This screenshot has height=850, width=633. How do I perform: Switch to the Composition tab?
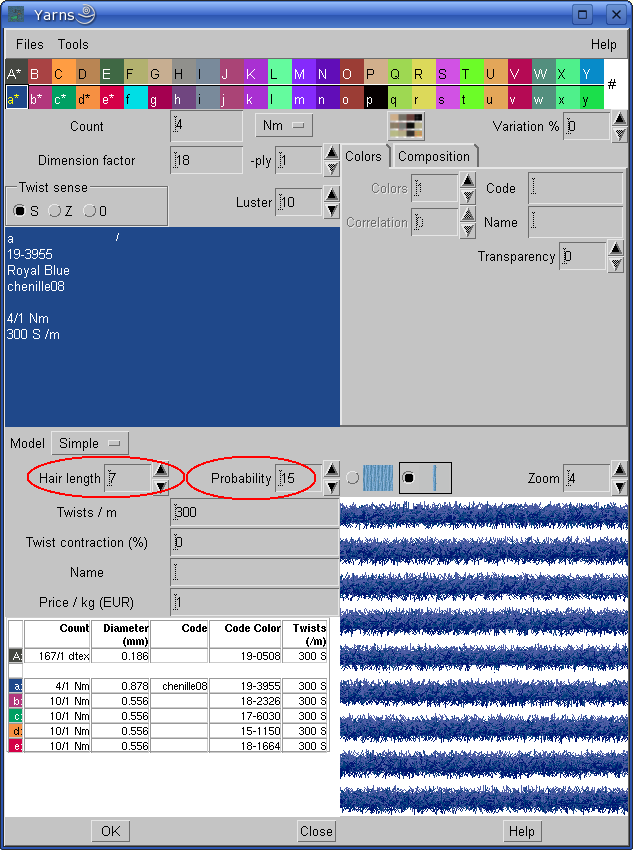pyautogui.click(x=434, y=156)
